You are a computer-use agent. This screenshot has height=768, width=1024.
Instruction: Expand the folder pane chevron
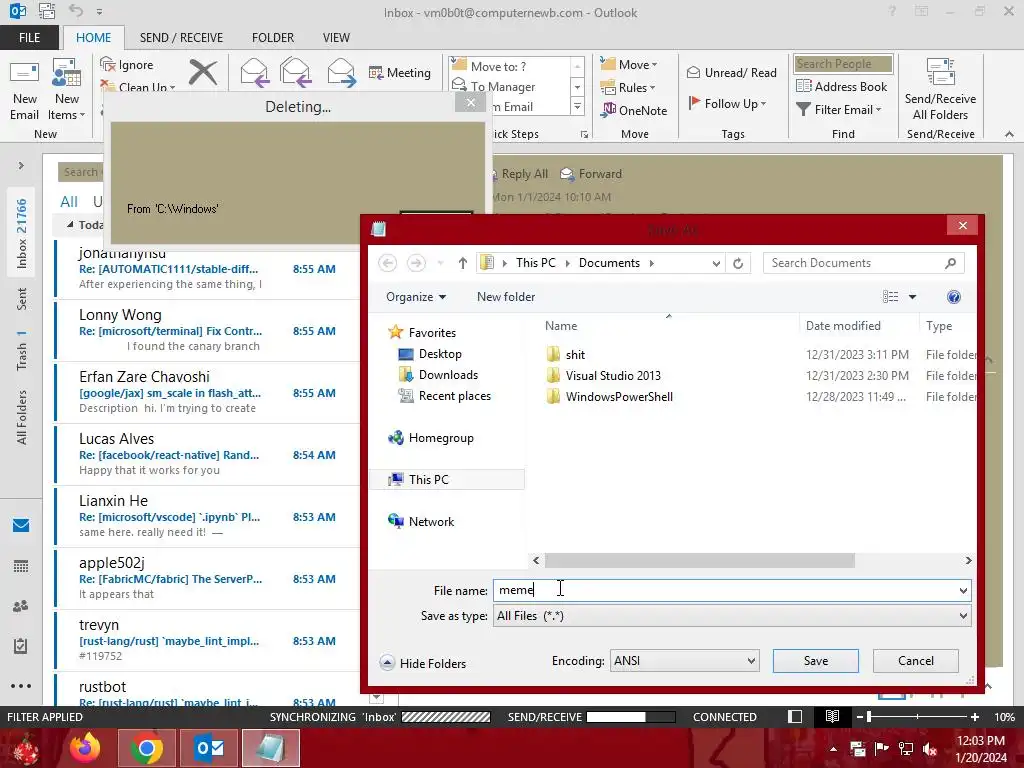click(21, 166)
